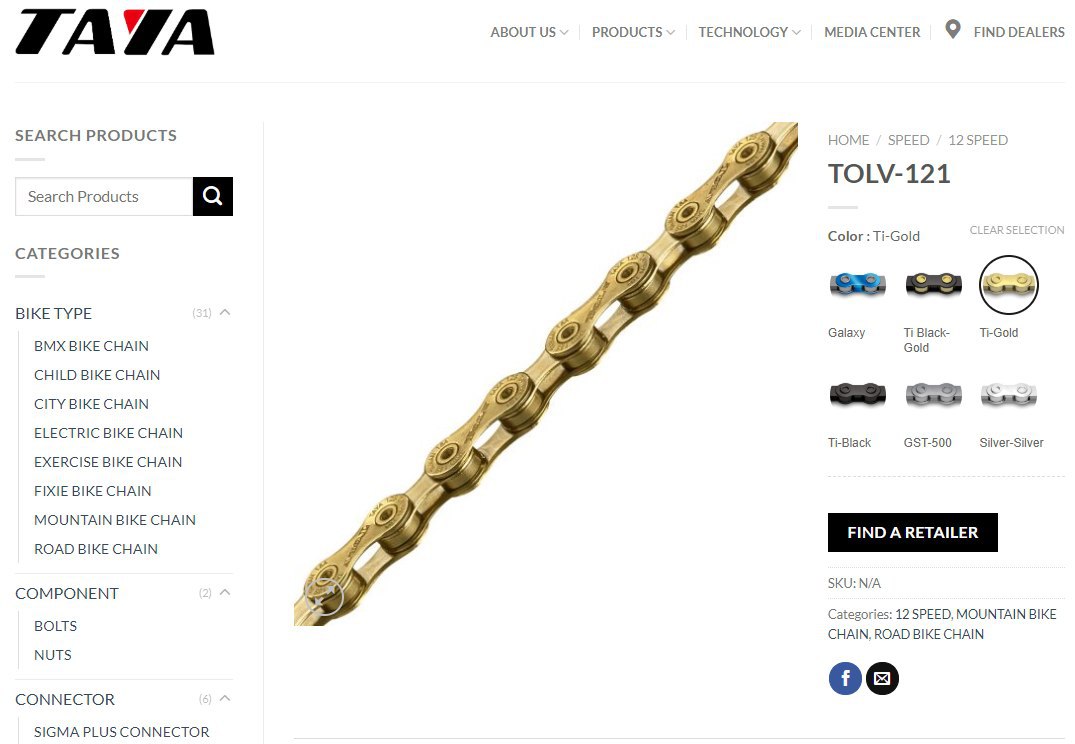The image size is (1075, 744).
Task: Go to Media Center page
Action: pos(872,32)
